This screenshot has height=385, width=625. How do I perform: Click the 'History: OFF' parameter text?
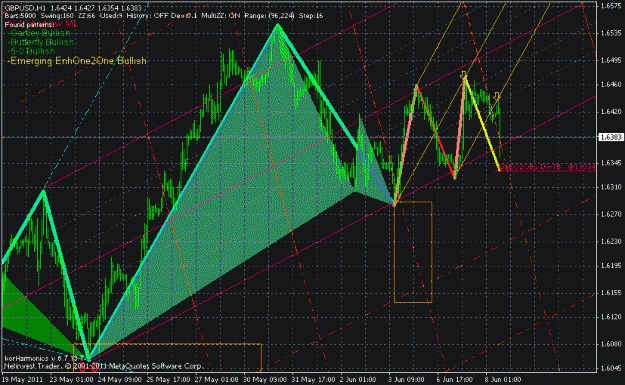148,16
